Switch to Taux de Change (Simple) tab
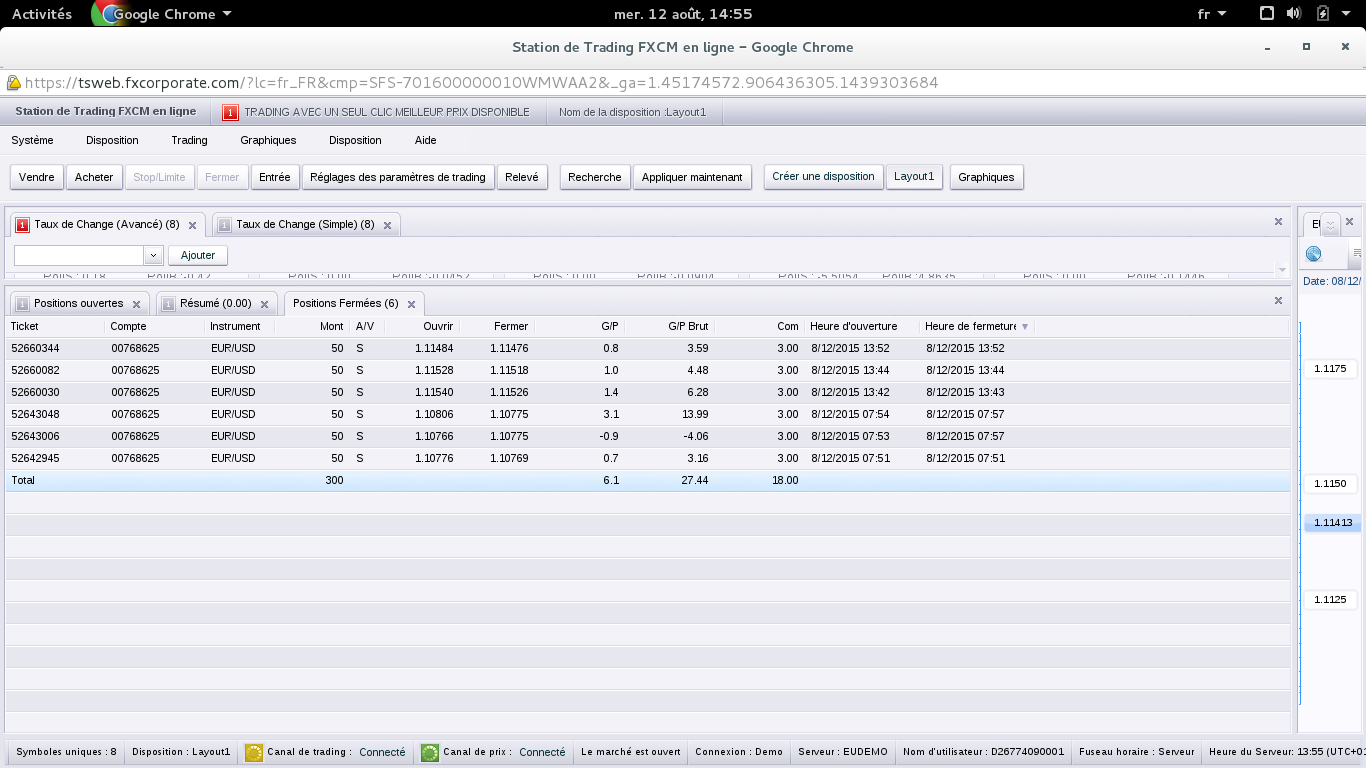1366x768 pixels. click(305, 225)
